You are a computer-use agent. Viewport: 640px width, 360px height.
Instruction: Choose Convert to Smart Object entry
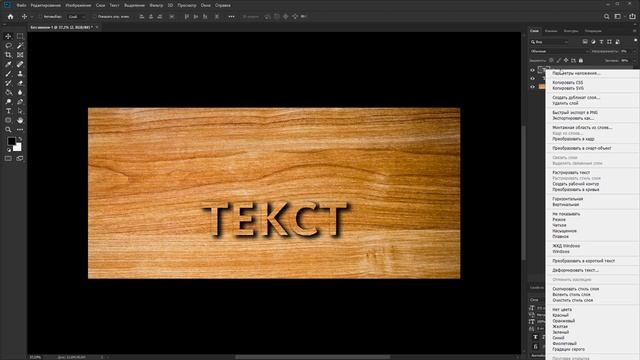[582, 148]
